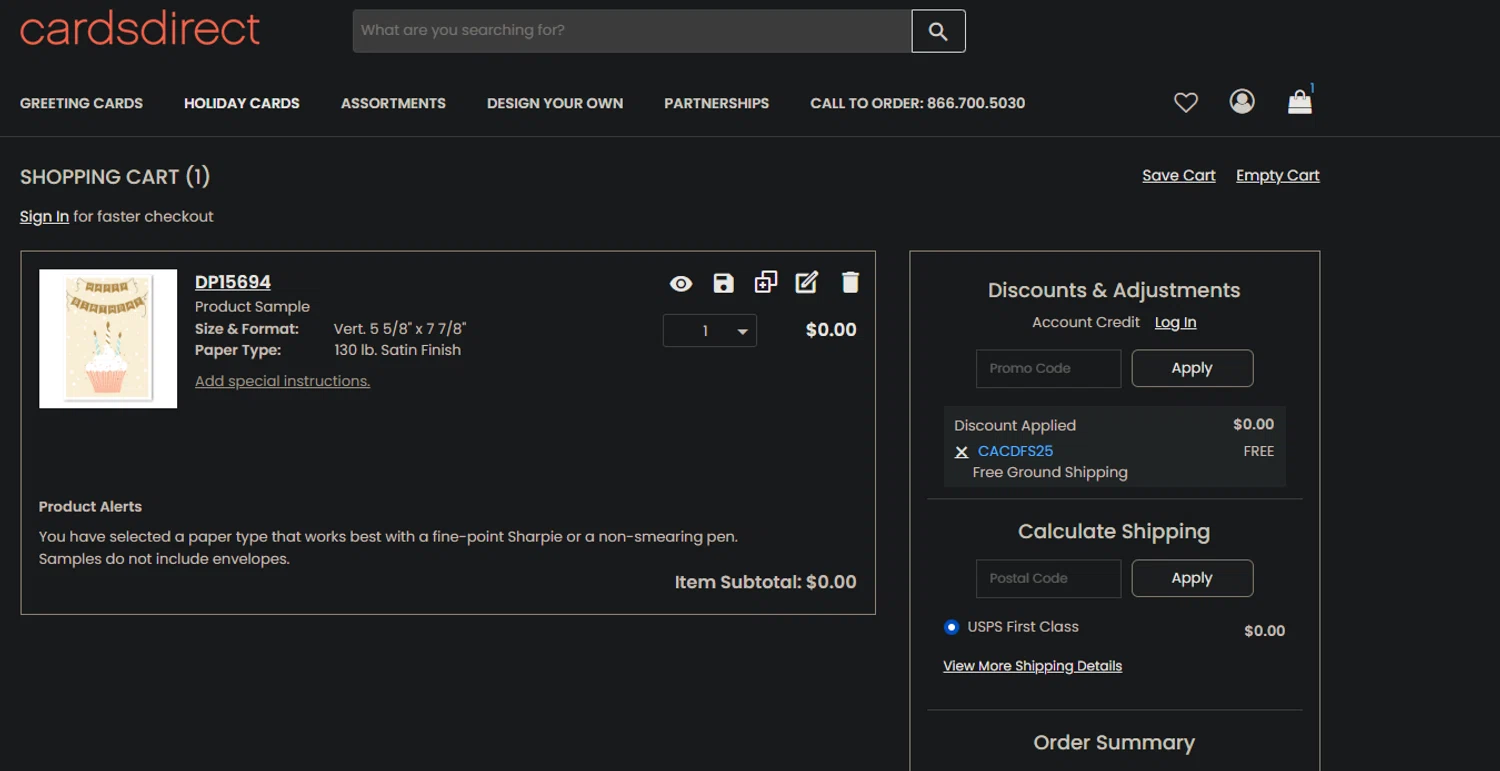Screen dimensions: 1500x771
Task: Save item using the floppy disk icon
Action: pos(723,283)
